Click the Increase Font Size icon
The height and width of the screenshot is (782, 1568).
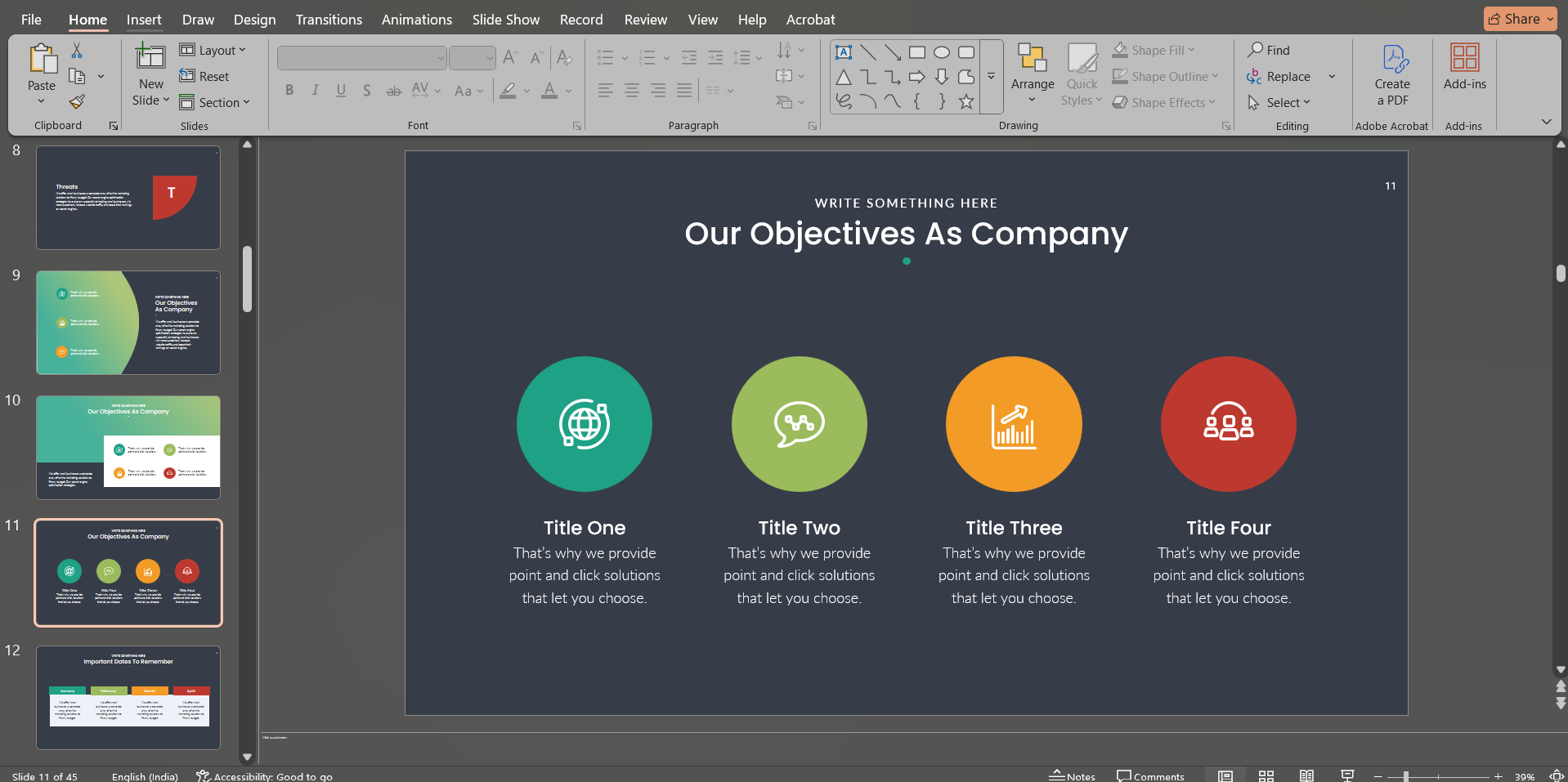(508, 57)
